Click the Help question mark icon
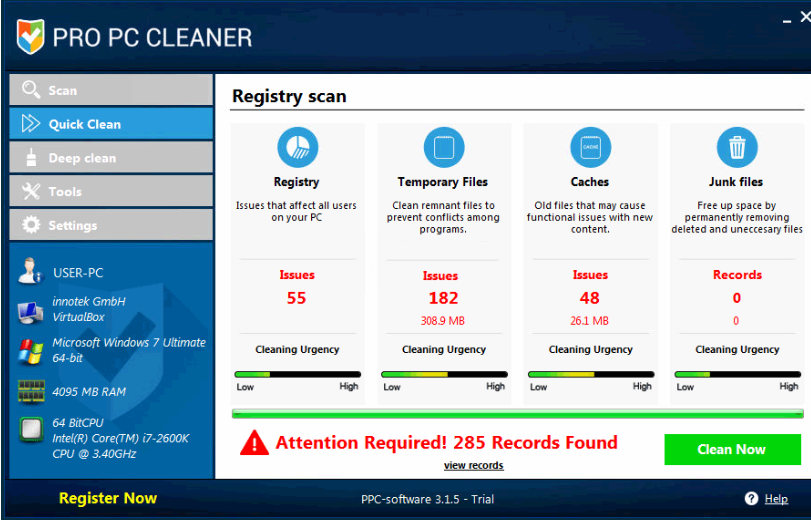This screenshot has height=520, width=811. pyautogui.click(x=751, y=498)
